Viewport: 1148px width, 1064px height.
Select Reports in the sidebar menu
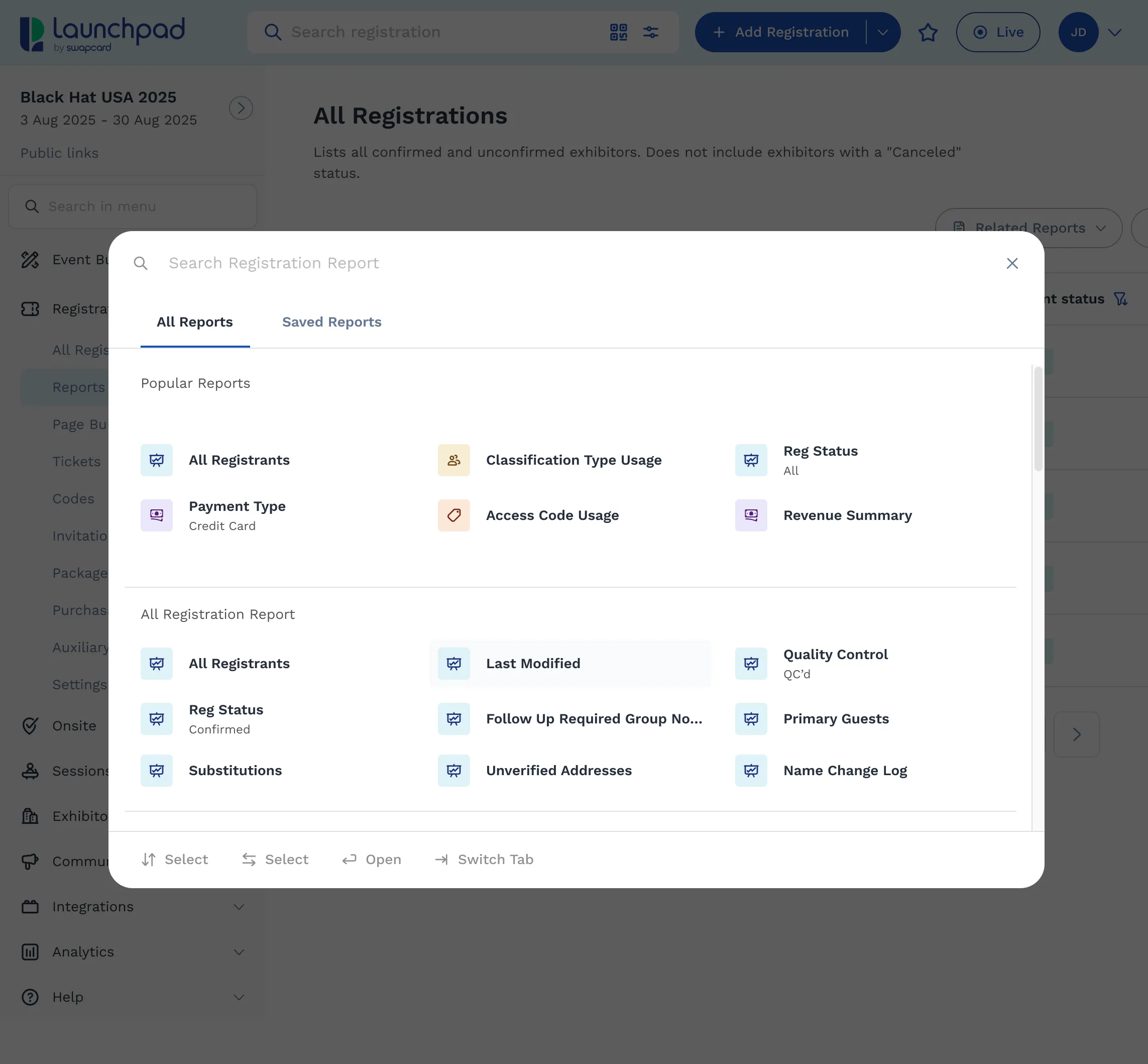click(x=78, y=387)
